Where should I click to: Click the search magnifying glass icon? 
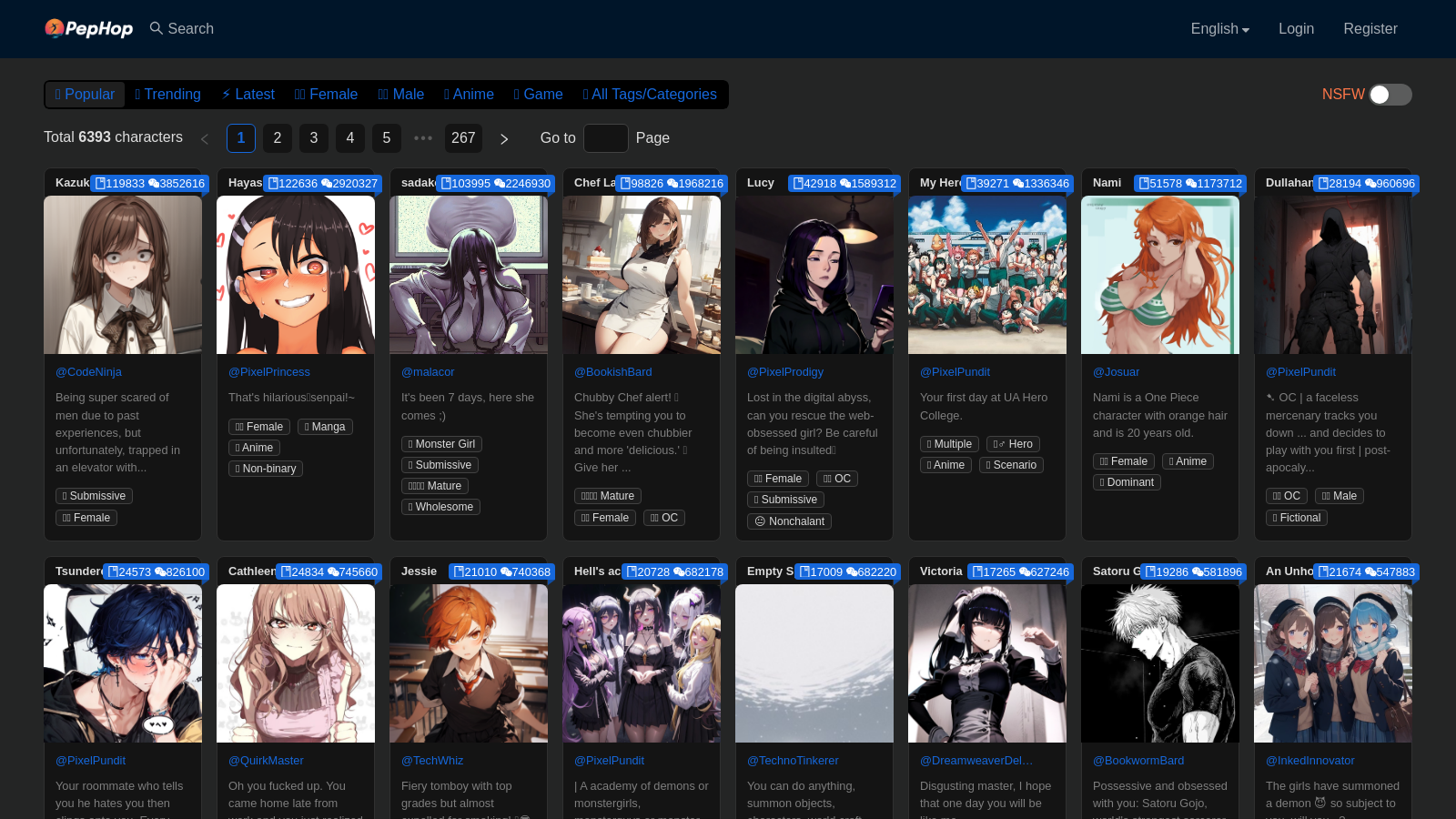point(155,28)
